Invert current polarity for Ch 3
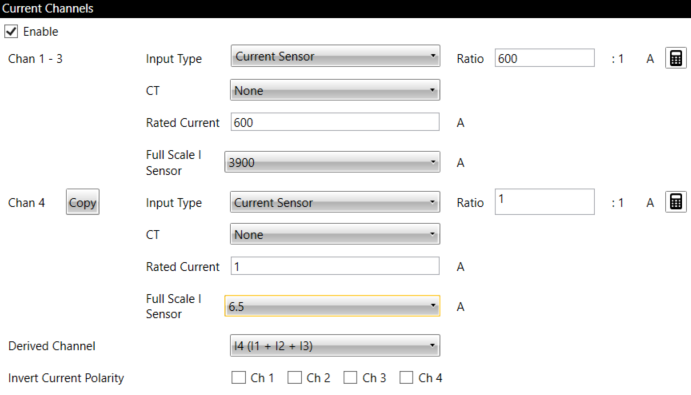The image size is (691, 395). 350,377
